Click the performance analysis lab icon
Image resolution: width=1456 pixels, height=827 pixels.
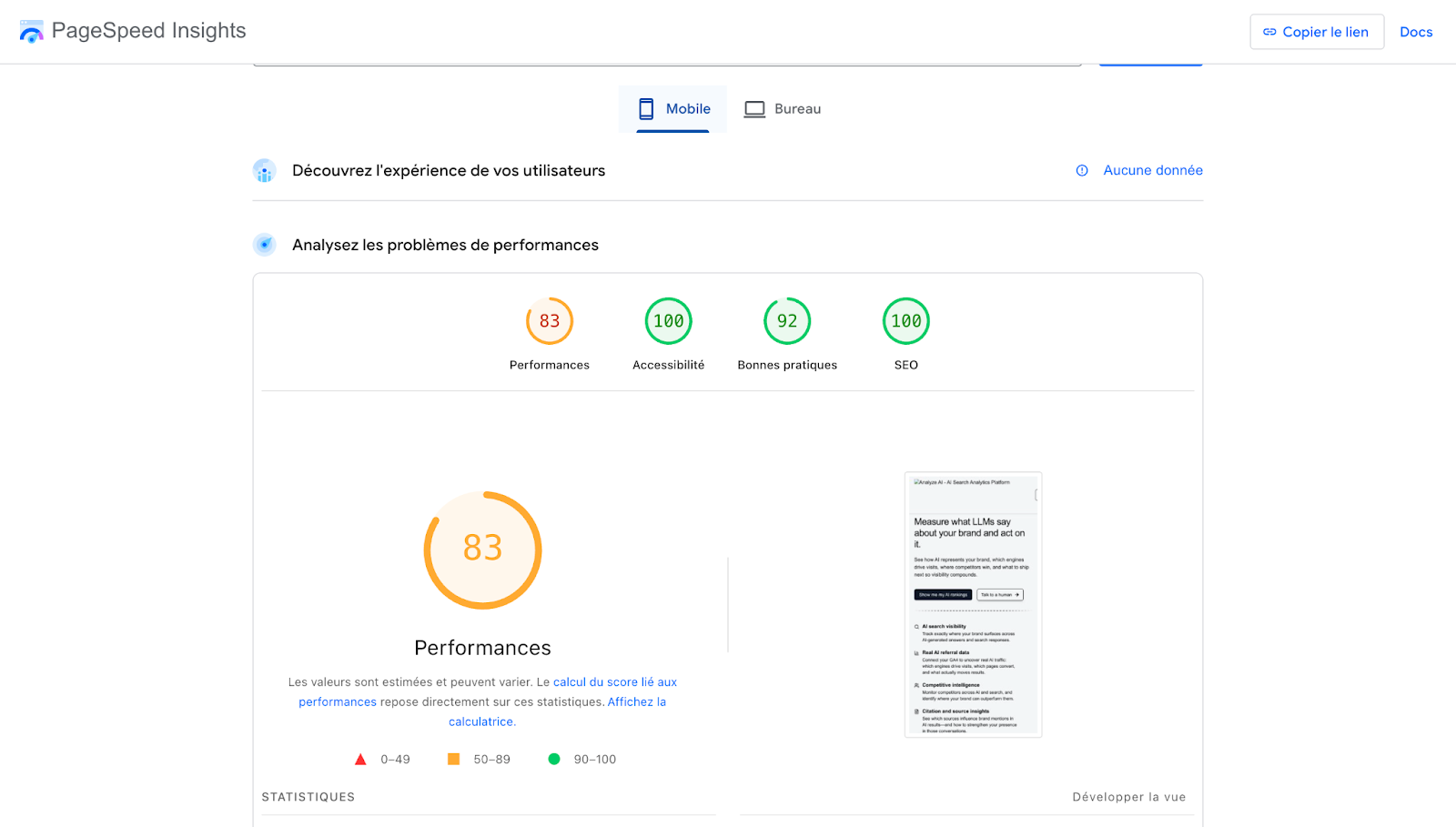pyautogui.click(x=264, y=244)
